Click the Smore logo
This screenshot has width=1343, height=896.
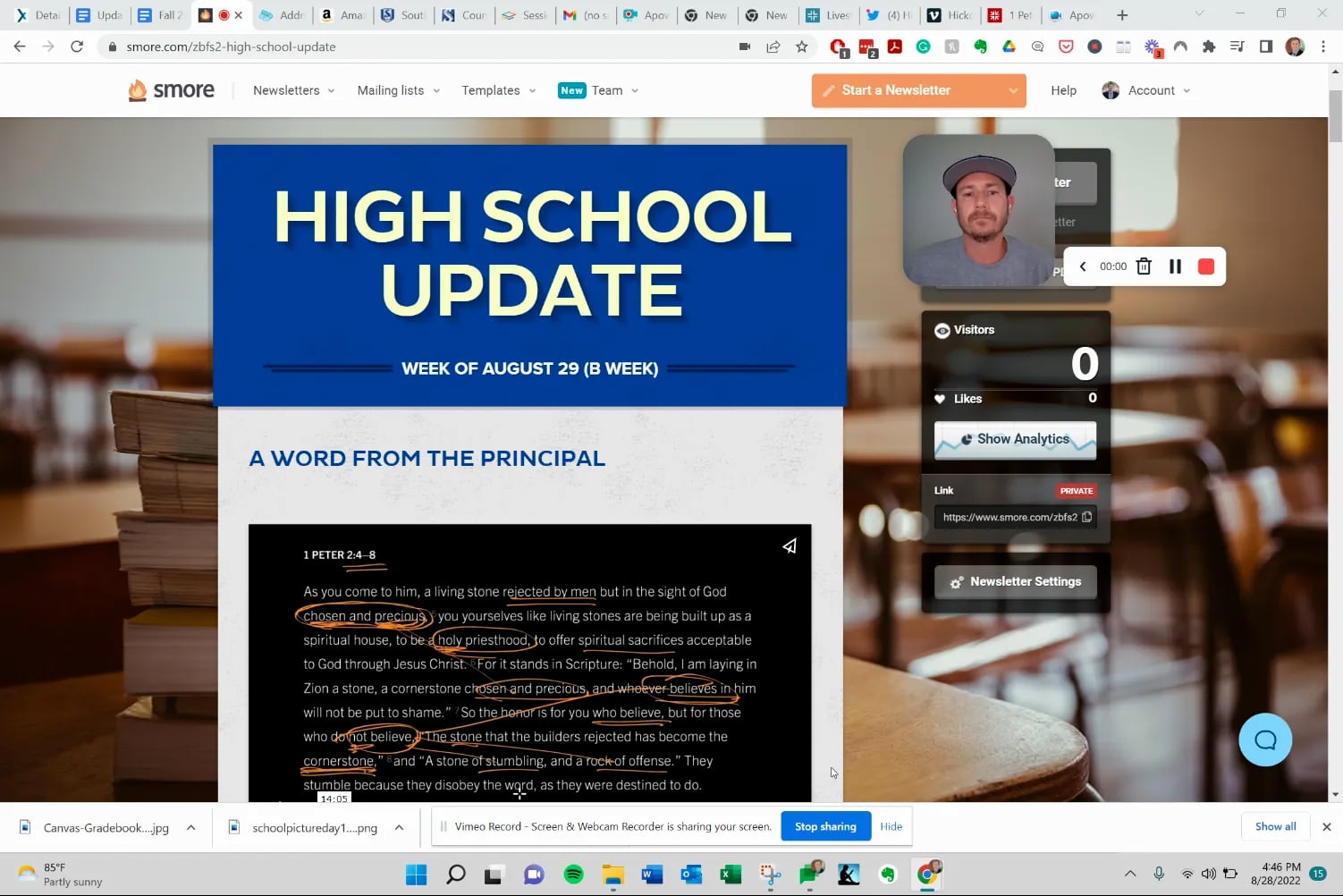coord(172,90)
